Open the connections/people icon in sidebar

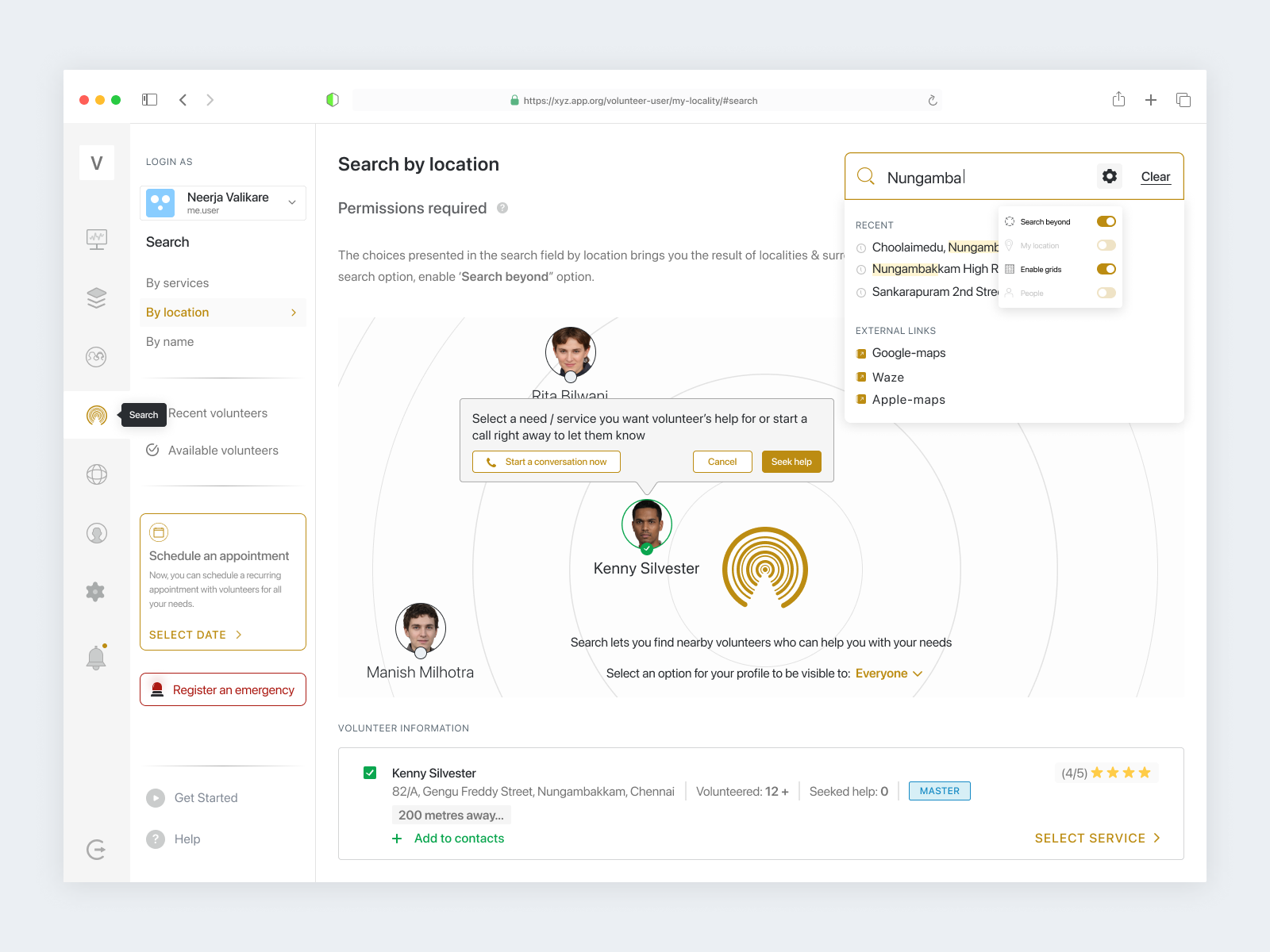(x=96, y=356)
